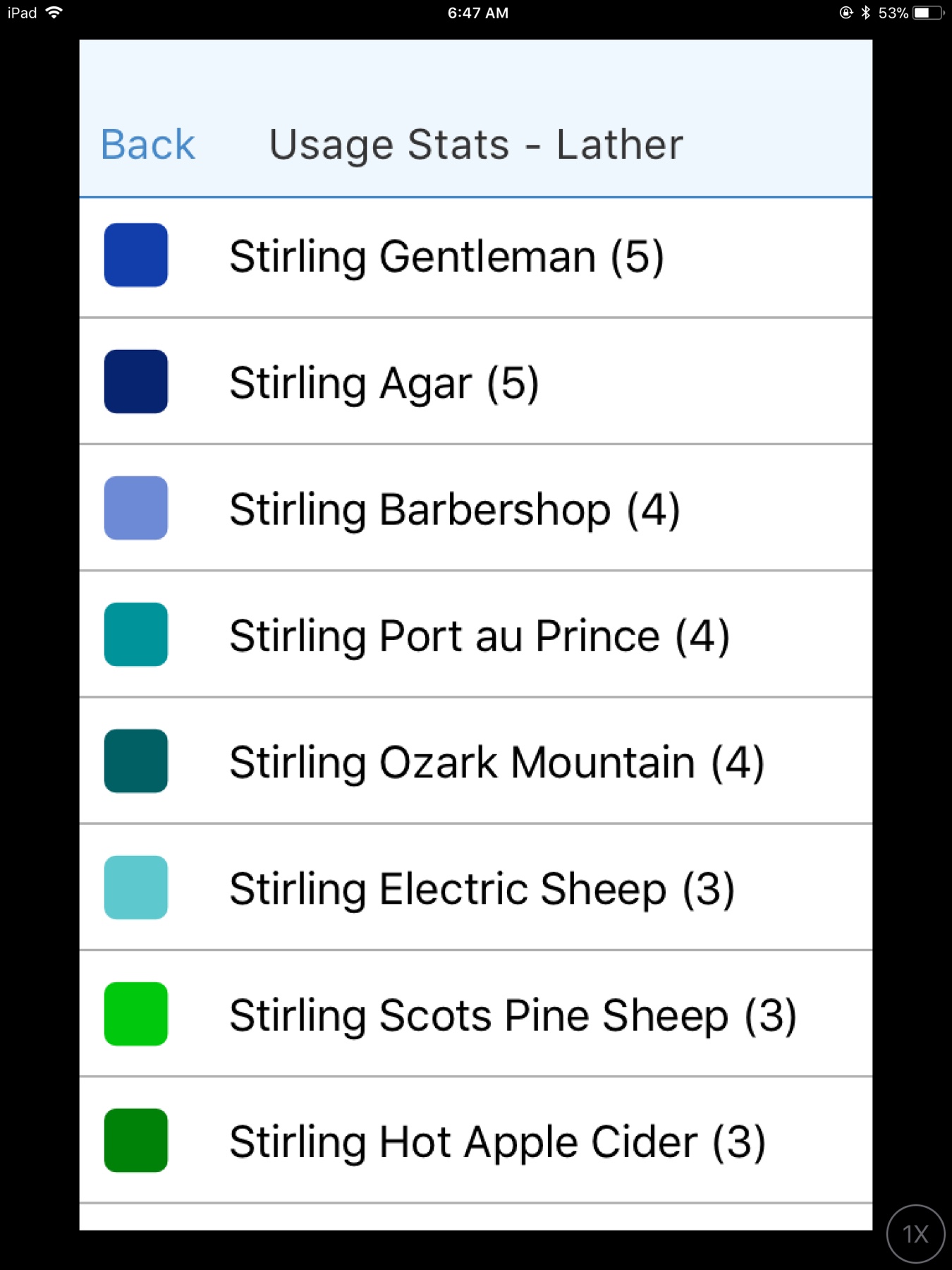The image size is (952, 1270).
Task: Tap the Stirling Port au Prince teal swatch
Action: tap(136, 634)
